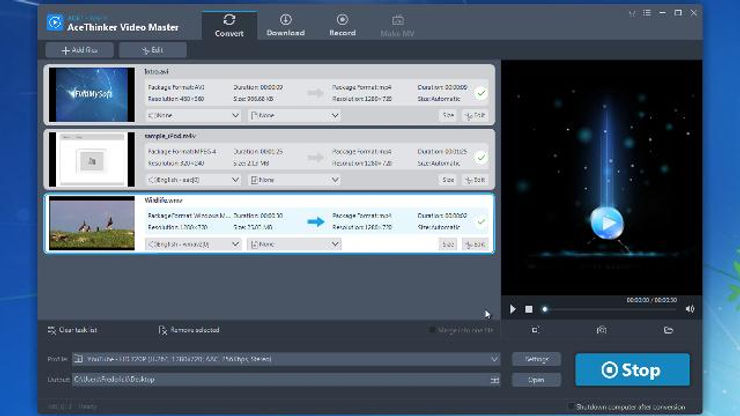Expand audio track dropdown for Intro.avi

(x=193, y=115)
